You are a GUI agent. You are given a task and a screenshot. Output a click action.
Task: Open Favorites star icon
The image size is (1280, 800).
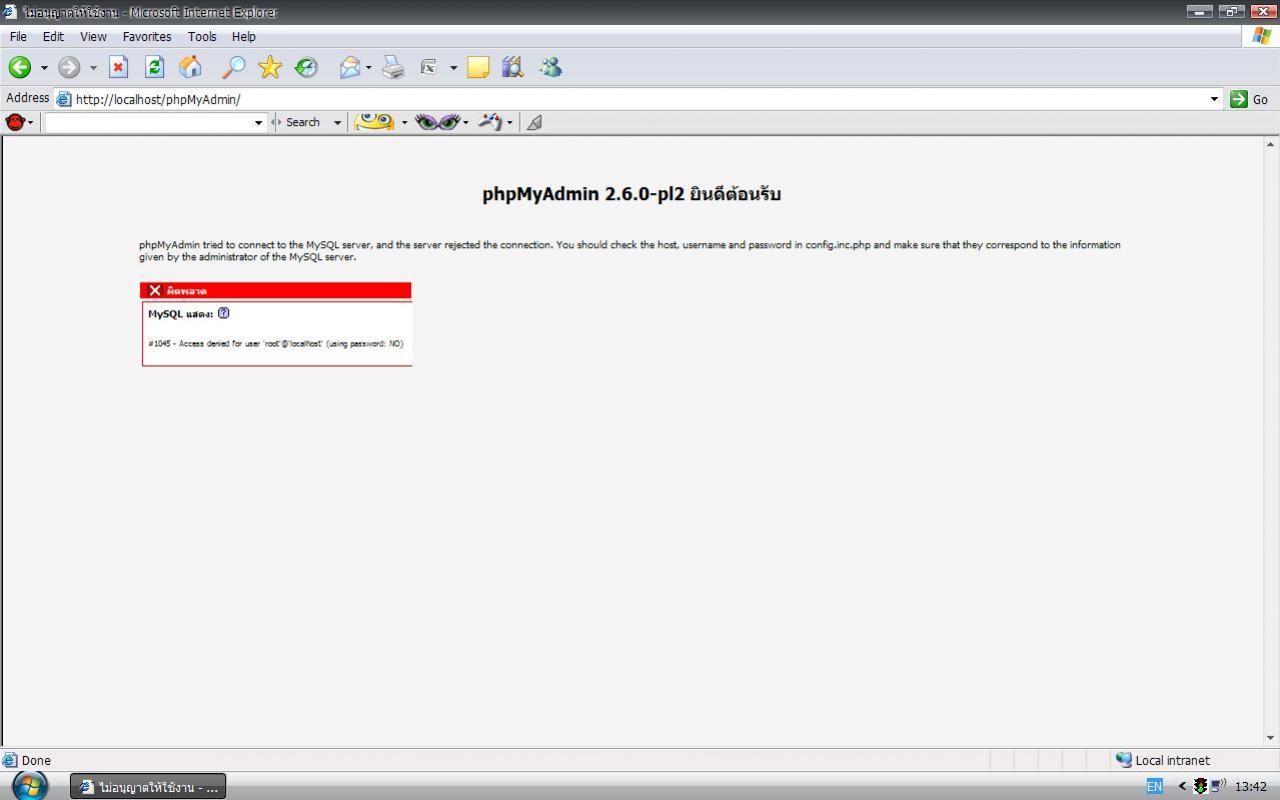coord(270,67)
